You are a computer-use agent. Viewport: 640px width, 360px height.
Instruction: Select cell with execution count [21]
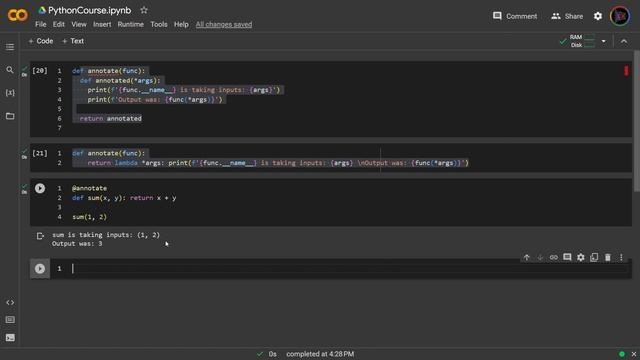[x=40, y=153]
